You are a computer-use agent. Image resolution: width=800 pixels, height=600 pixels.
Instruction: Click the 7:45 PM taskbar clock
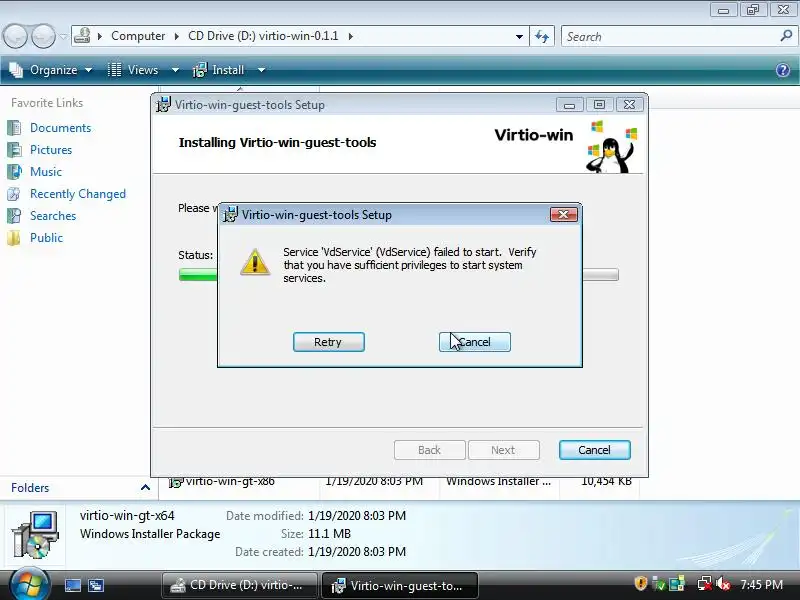pos(761,585)
